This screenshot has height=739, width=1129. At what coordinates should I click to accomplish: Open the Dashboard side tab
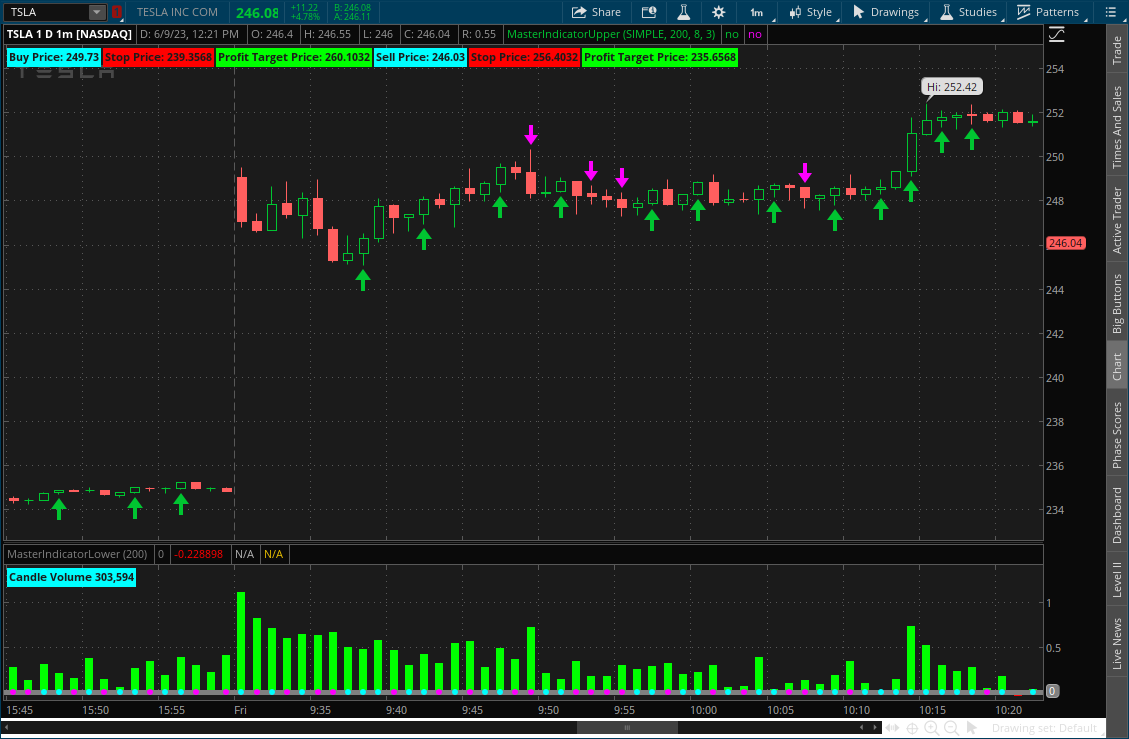coord(1117,515)
